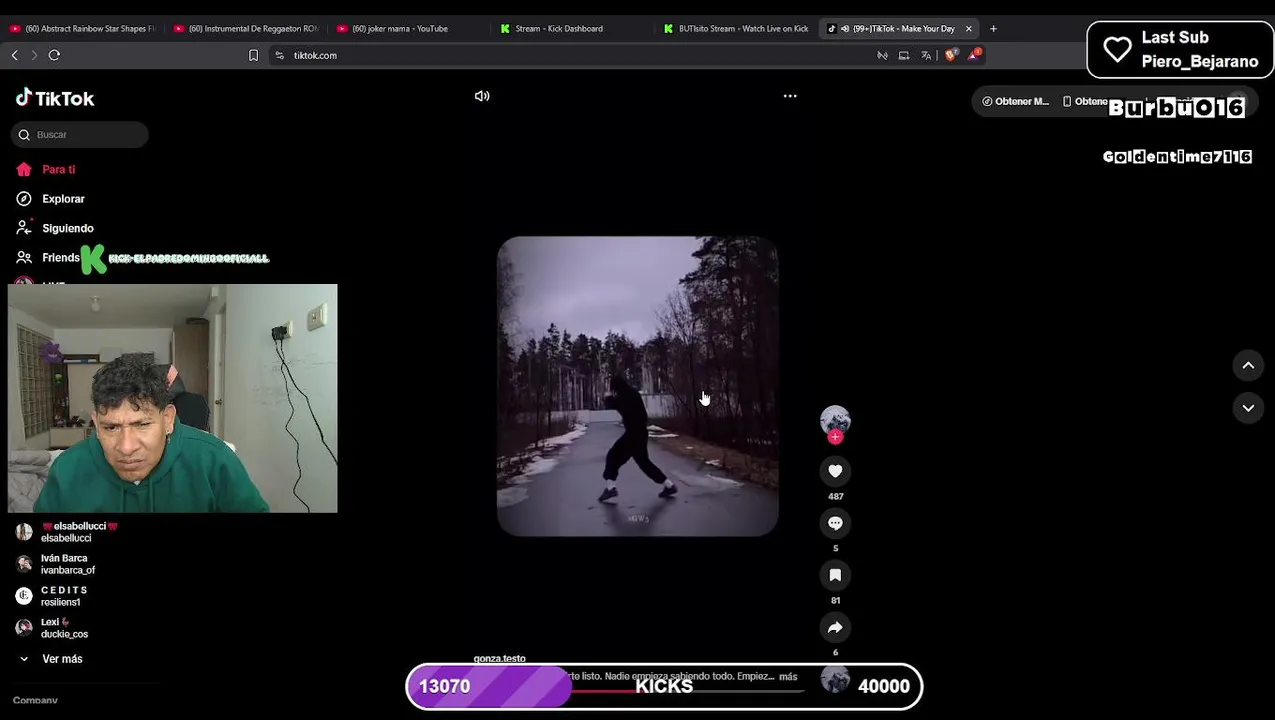1275x720 pixels.
Task: Go to previous video with up chevron
Action: click(1248, 366)
